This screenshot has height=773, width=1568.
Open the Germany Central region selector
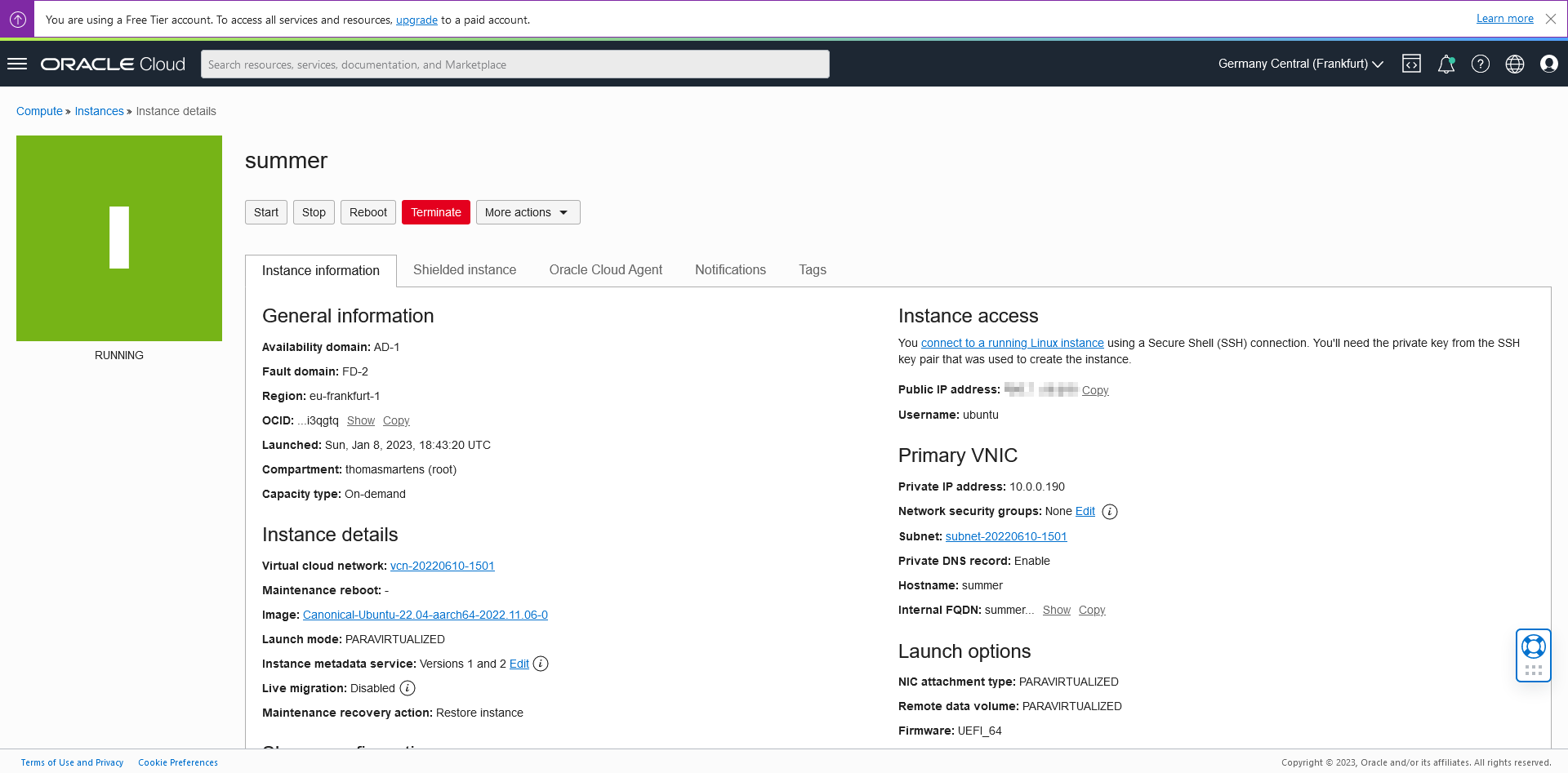[x=1298, y=64]
